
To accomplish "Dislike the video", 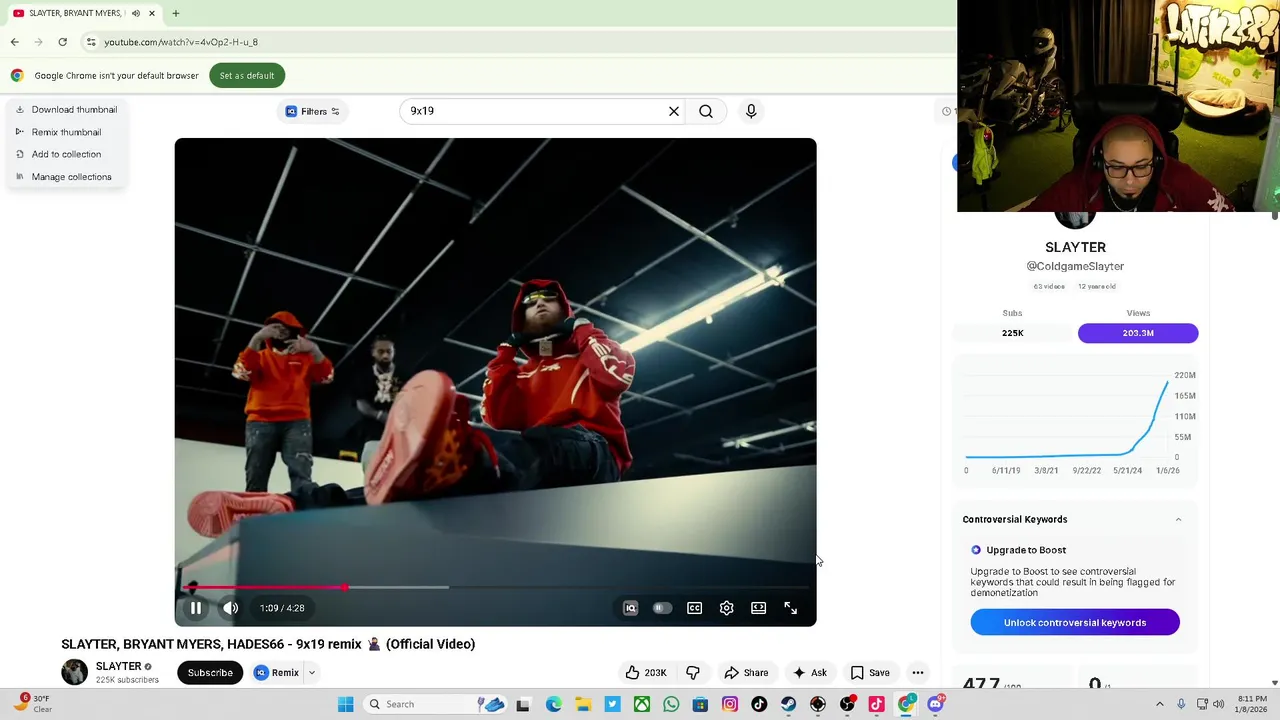I will point(693,673).
